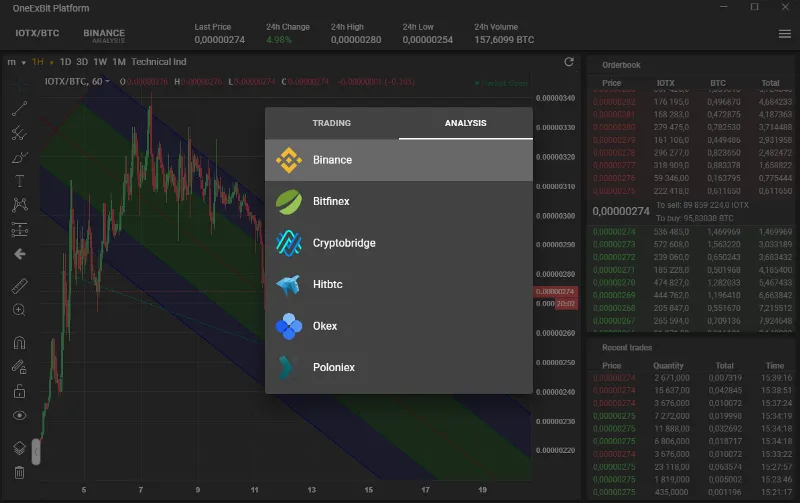Select Binance from the exchange list
The width and height of the screenshot is (800, 503).
[x=399, y=160]
